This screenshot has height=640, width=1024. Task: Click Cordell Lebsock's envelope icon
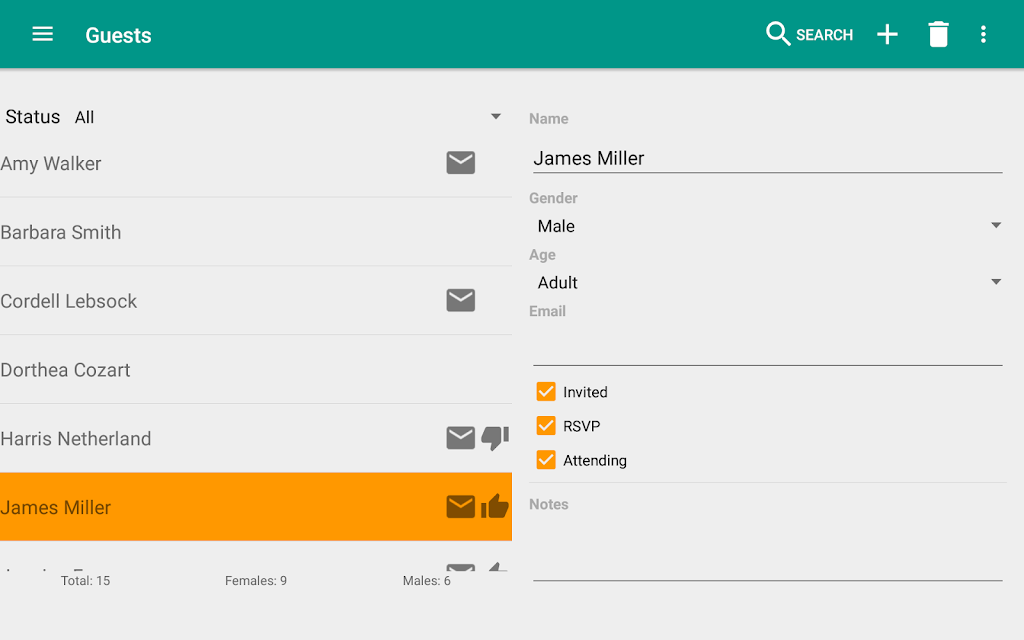pos(460,300)
